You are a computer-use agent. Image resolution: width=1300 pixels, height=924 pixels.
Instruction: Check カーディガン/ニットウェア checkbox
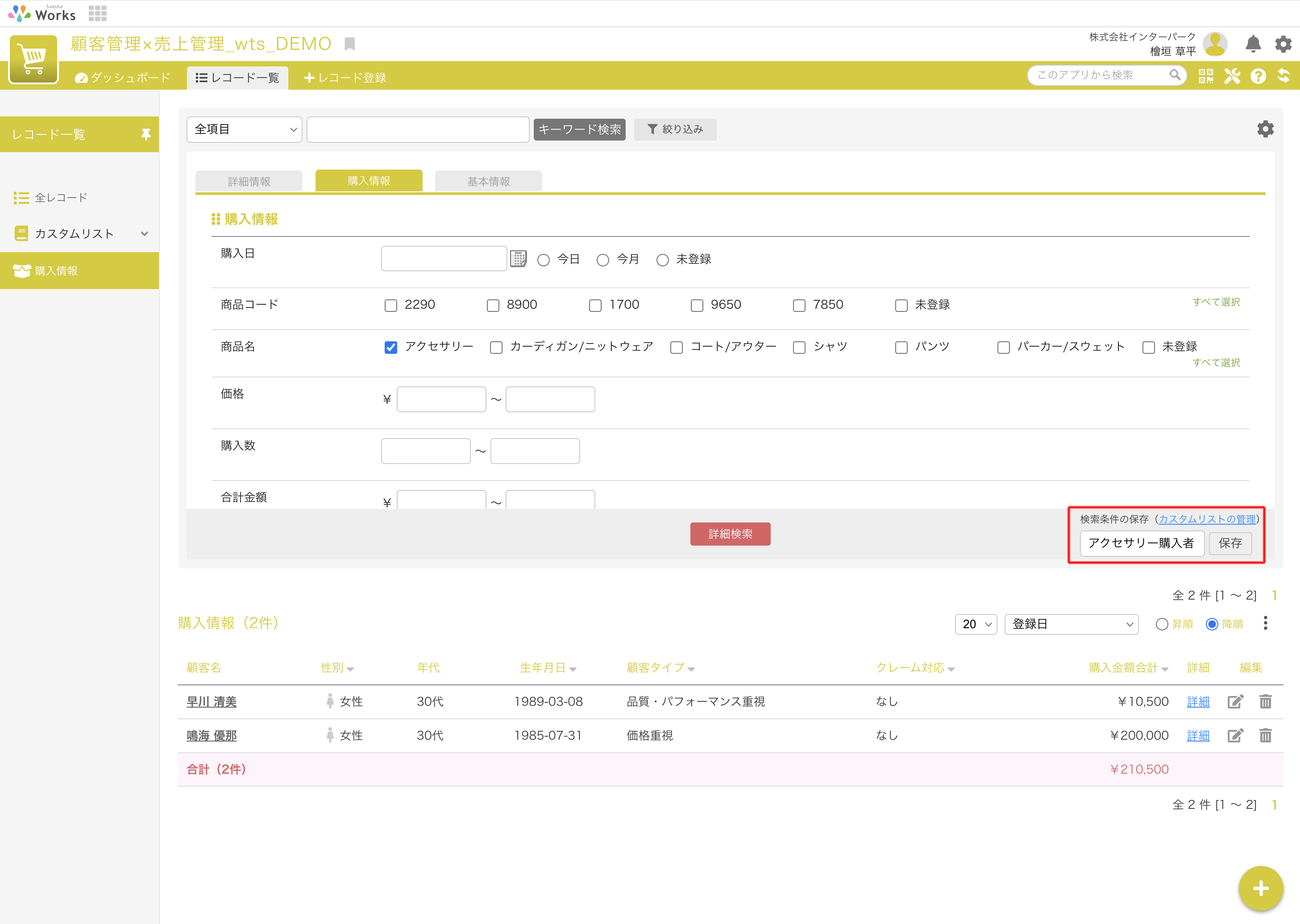point(496,347)
